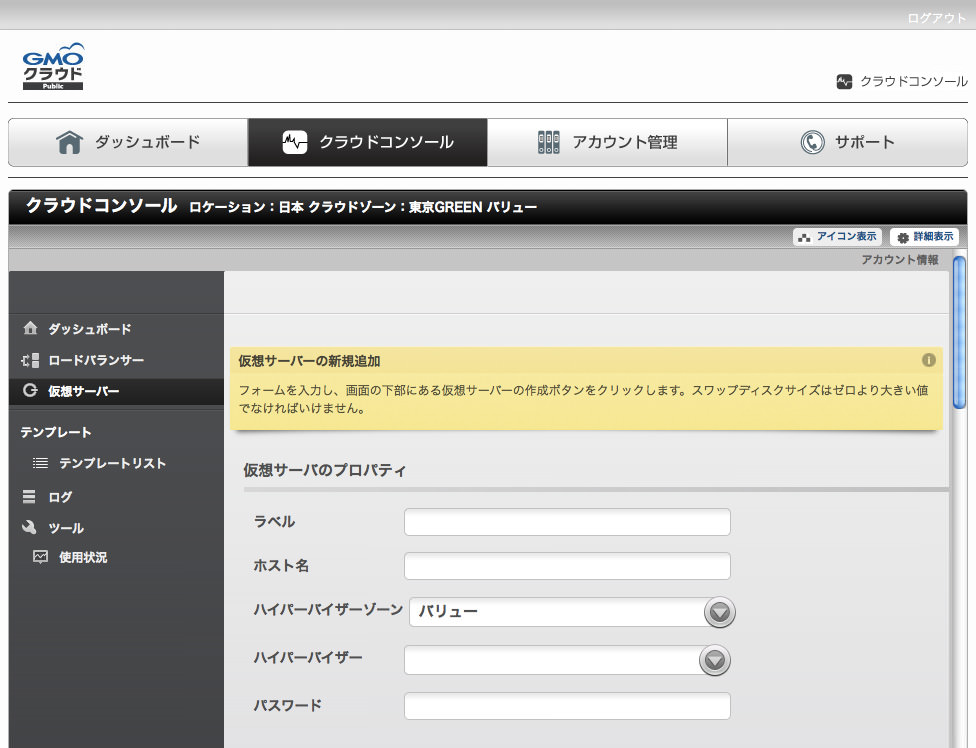
Task: Expand the ハイパーバイザーゾーン dropdown arrow
Action: click(719, 612)
